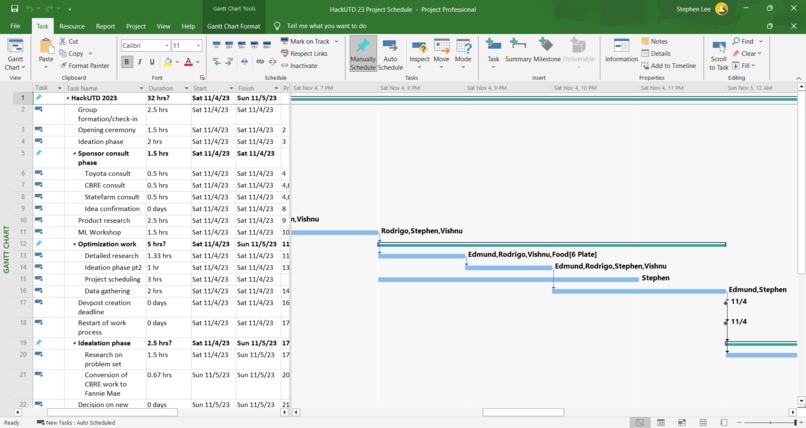Open the Font name dropdown

coord(167,46)
